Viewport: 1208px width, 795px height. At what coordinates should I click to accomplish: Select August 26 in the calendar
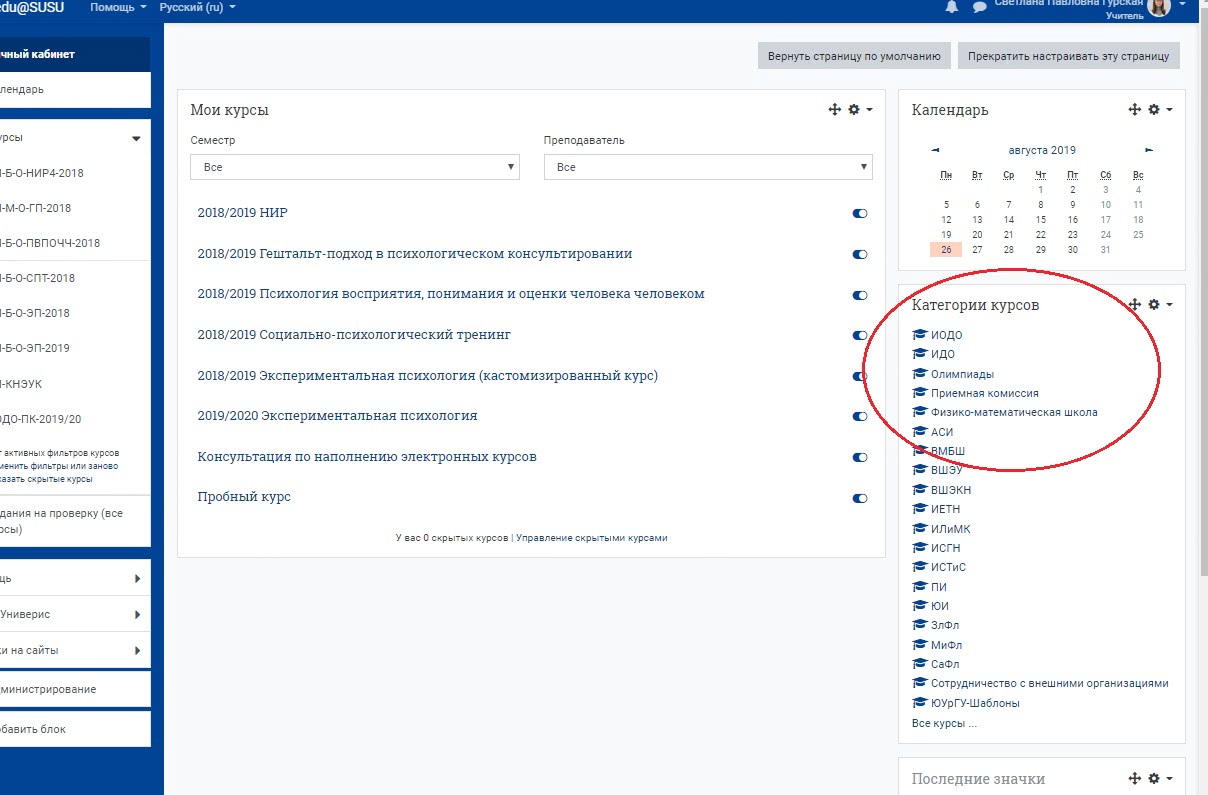click(946, 250)
